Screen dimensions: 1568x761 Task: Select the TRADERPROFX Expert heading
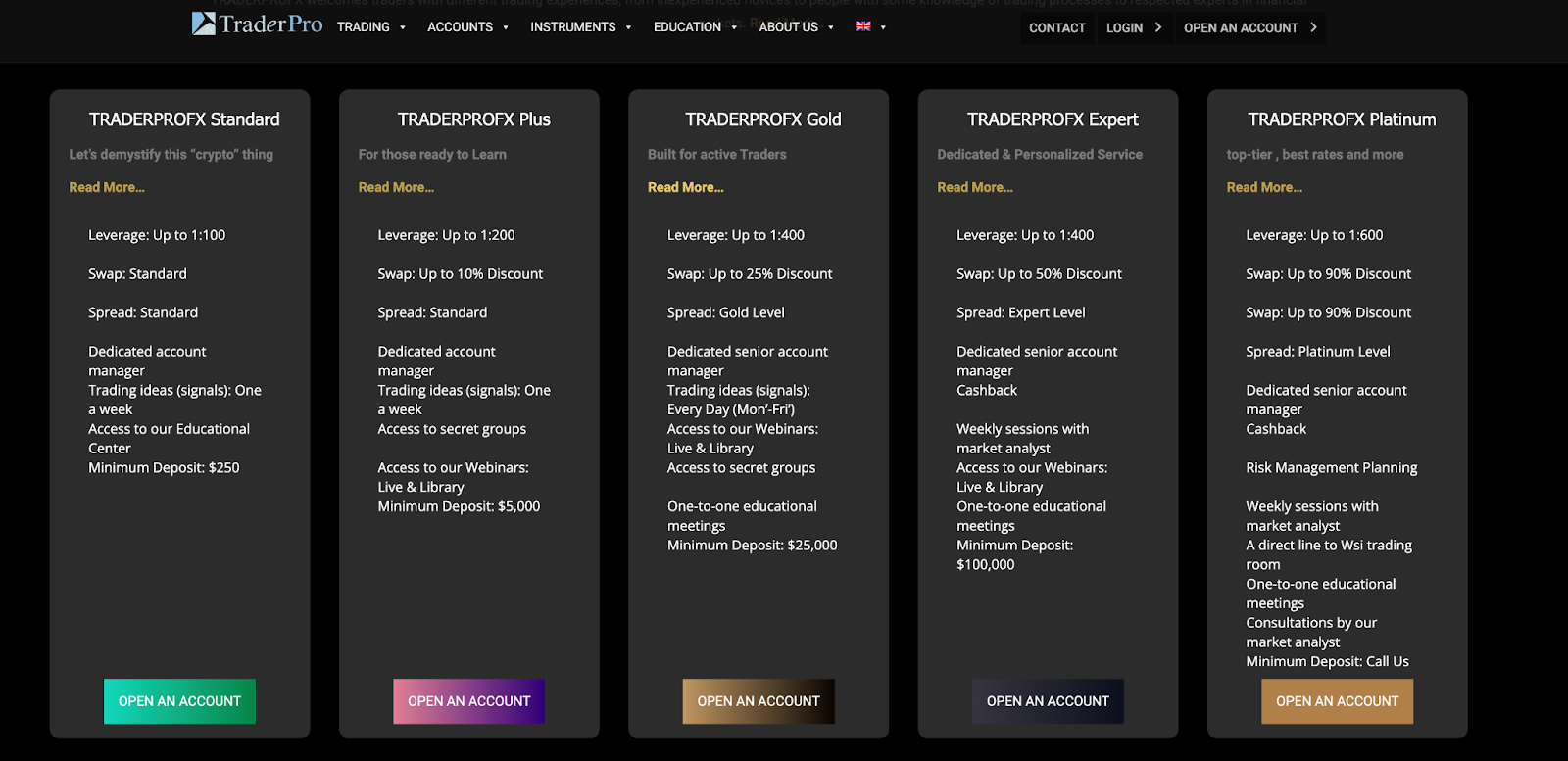pyautogui.click(x=1053, y=119)
